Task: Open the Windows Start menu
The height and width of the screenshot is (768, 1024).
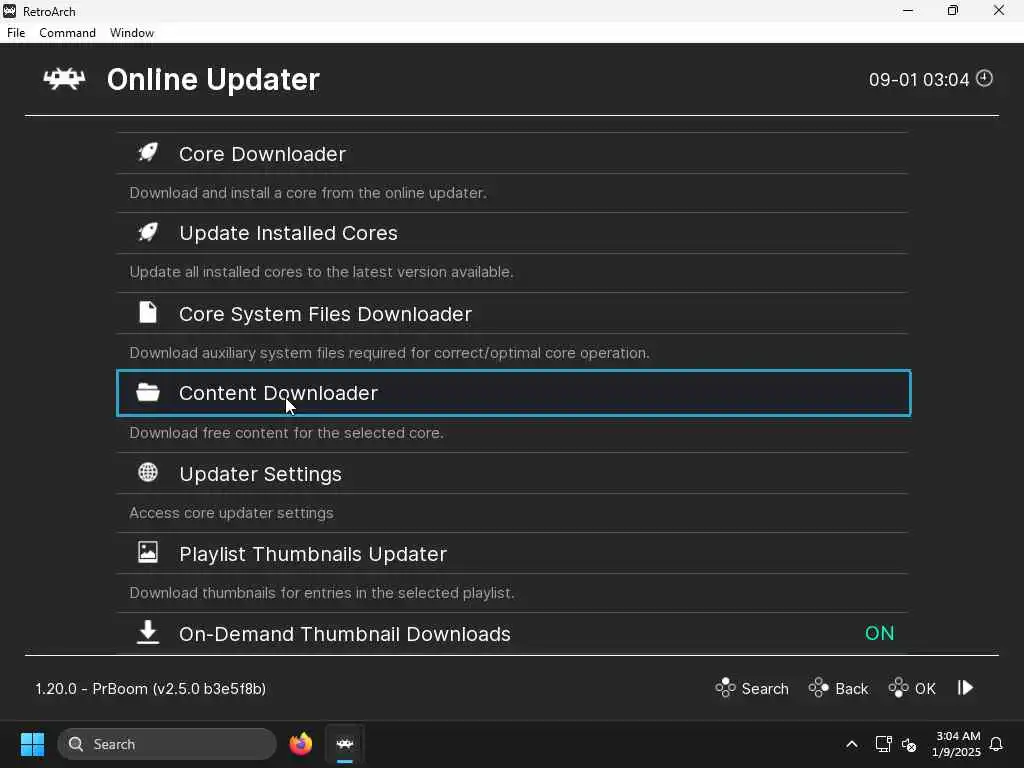Action: point(33,744)
